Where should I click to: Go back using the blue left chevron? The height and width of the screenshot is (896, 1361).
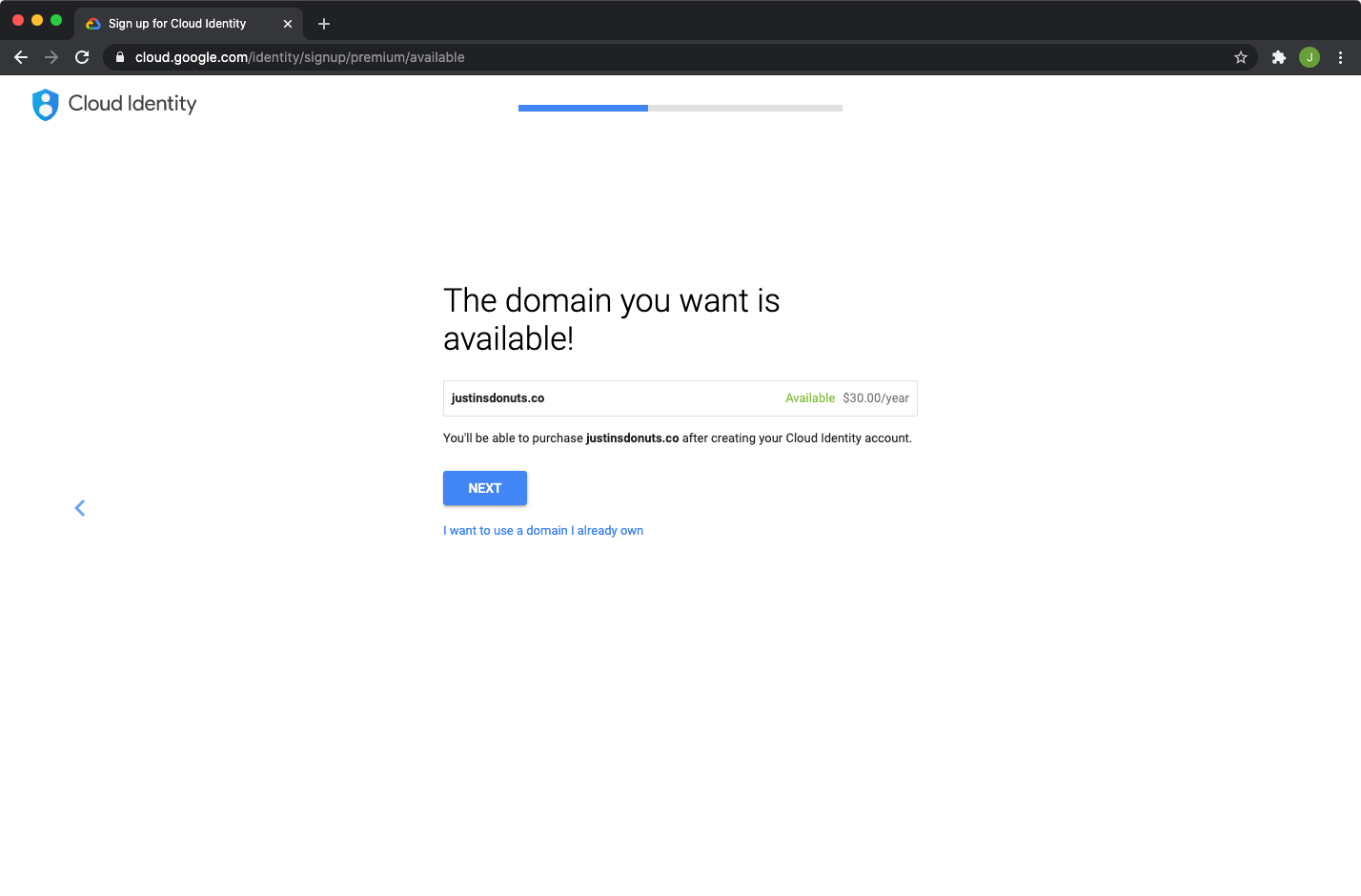[80, 508]
